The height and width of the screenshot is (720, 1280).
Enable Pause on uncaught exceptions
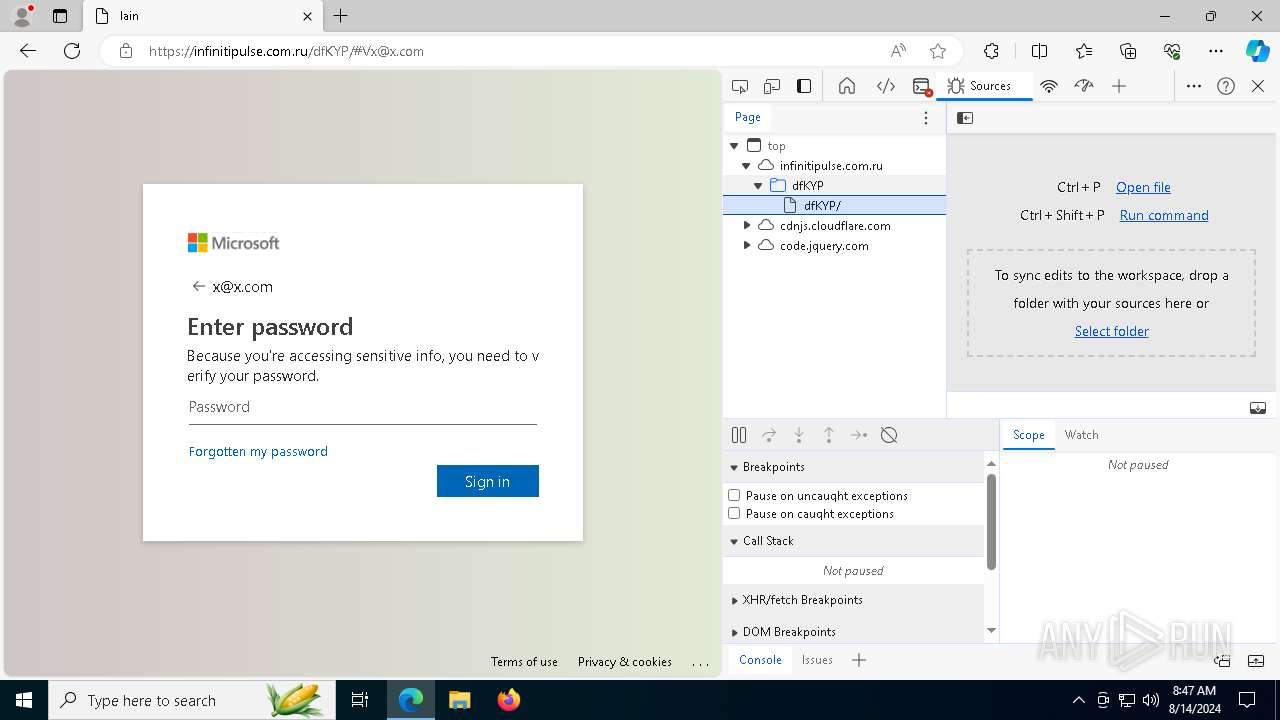tap(734, 495)
